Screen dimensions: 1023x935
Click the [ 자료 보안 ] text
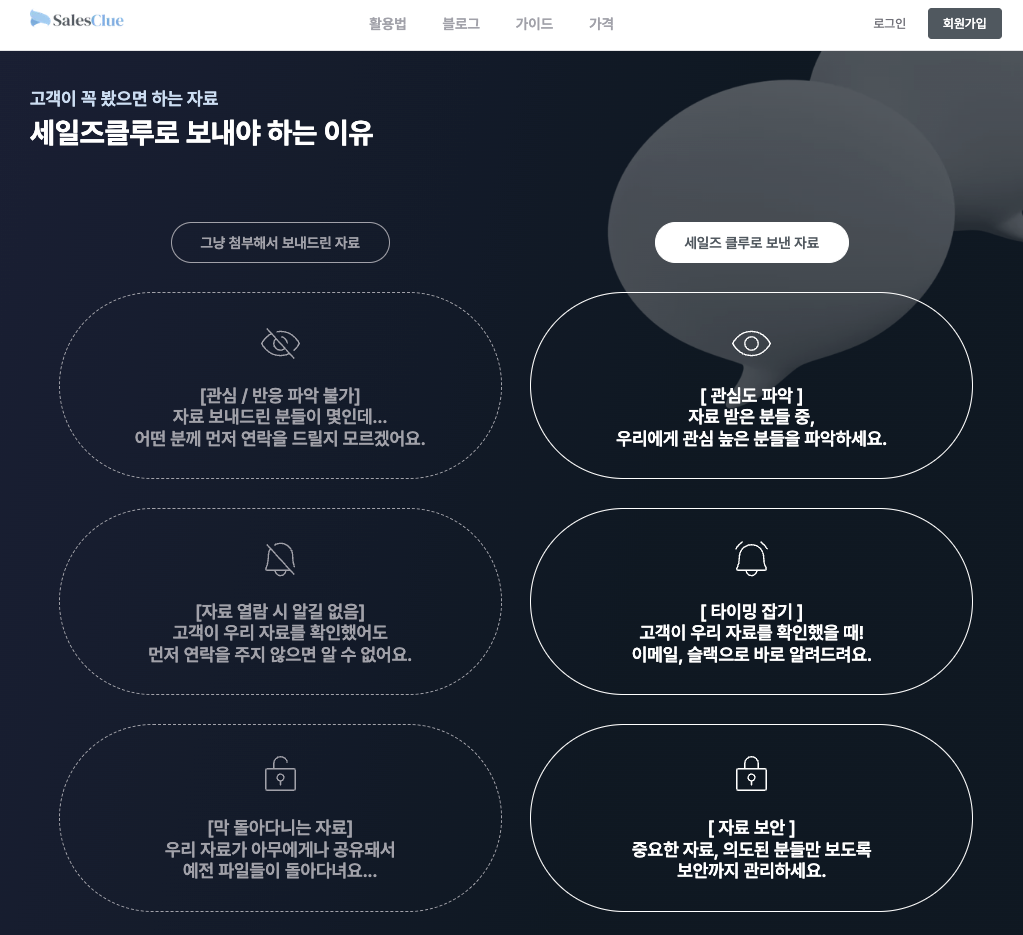tap(752, 827)
